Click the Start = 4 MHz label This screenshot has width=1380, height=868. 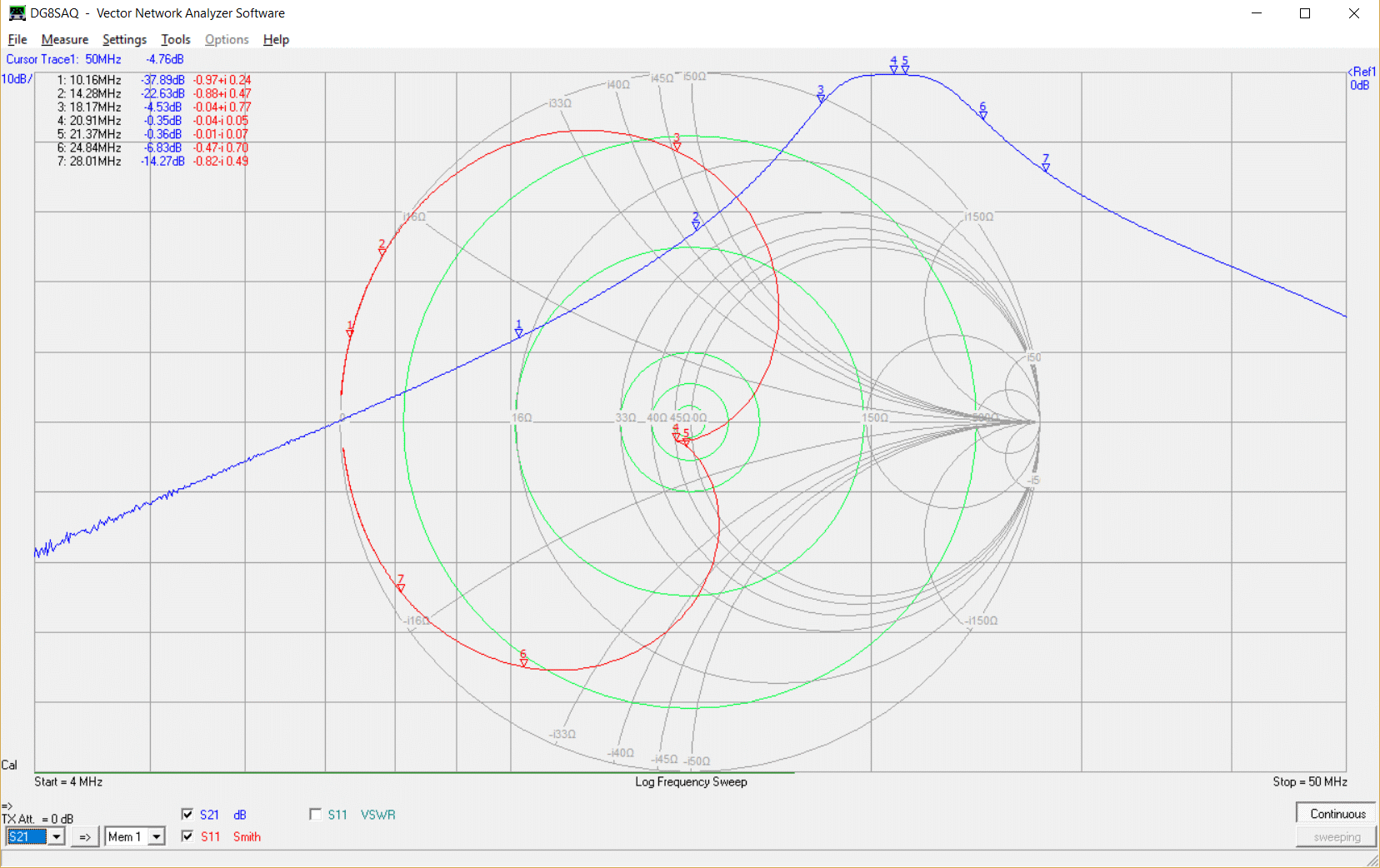(68, 781)
